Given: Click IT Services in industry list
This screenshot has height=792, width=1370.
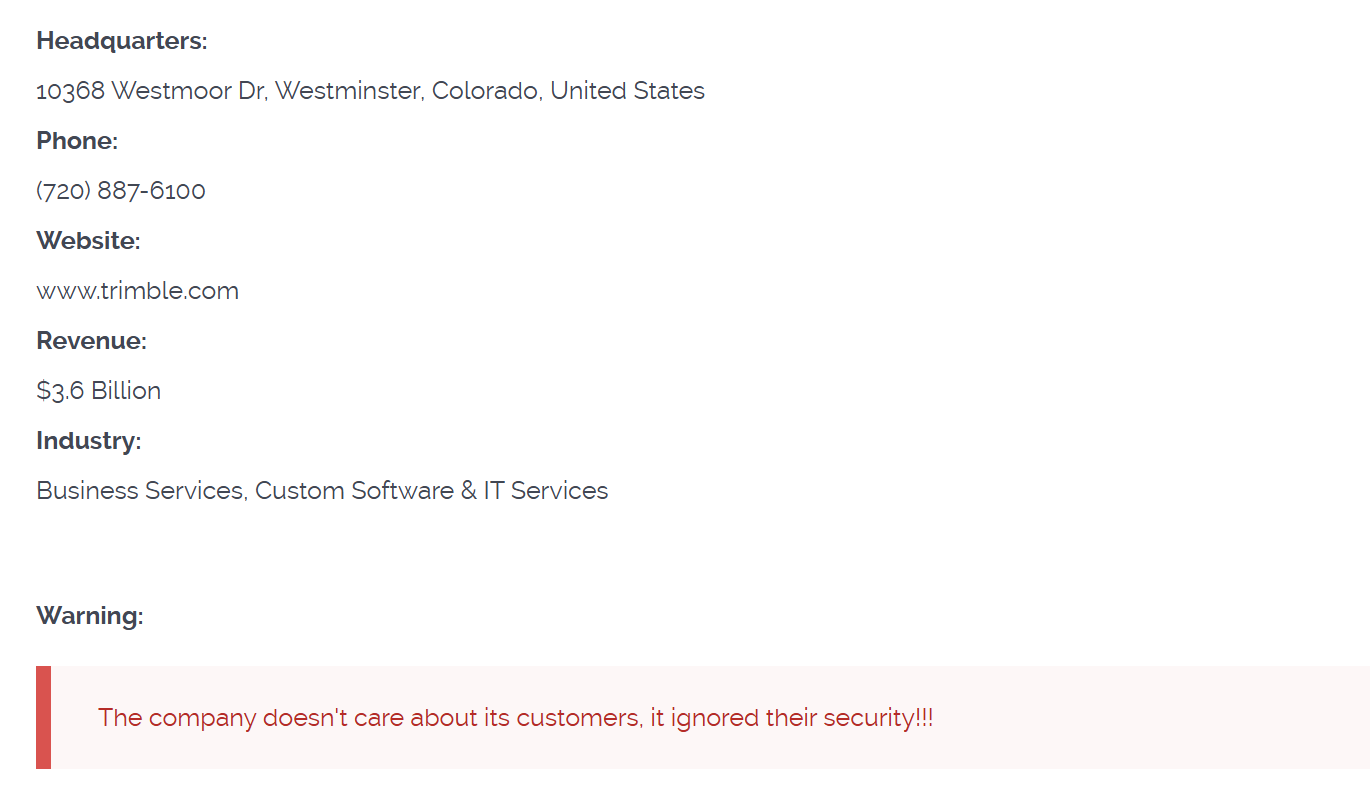Looking at the screenshot, I should 546,491.
